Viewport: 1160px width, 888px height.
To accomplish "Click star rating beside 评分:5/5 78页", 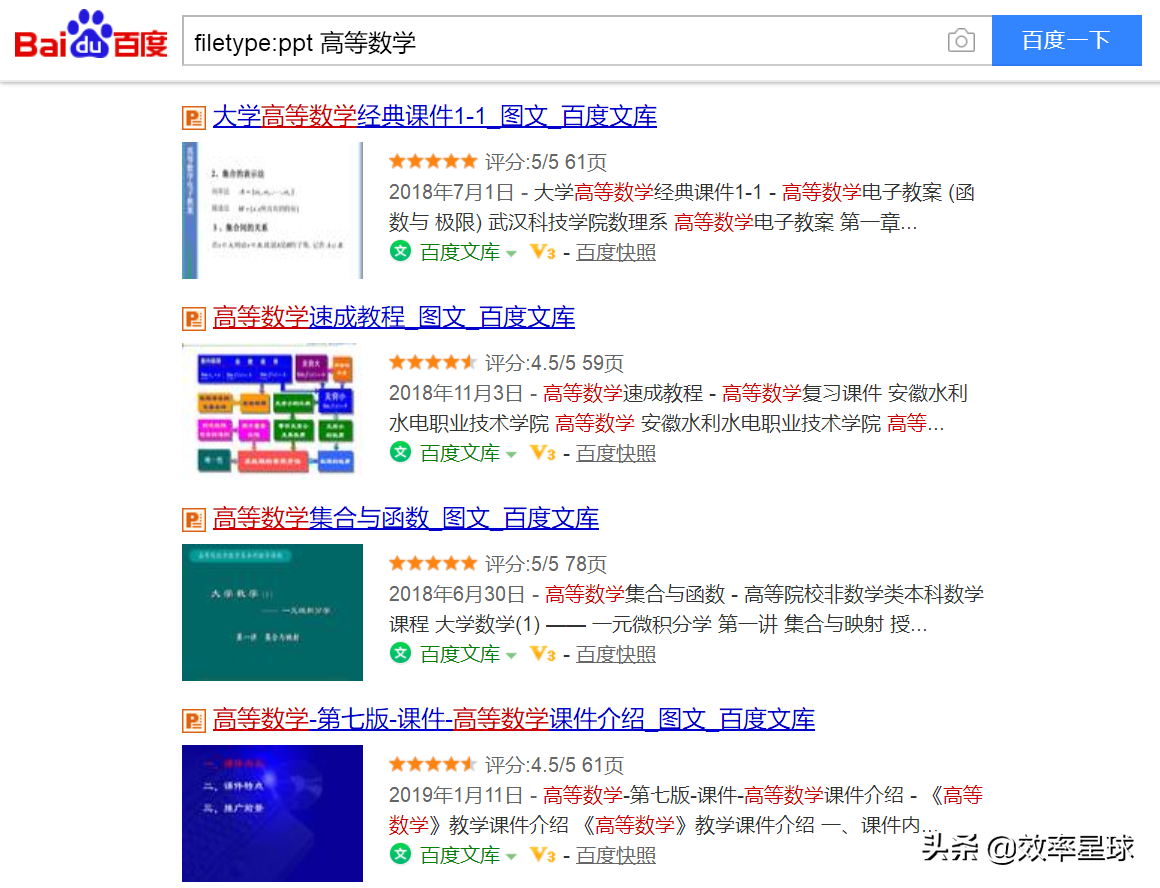I will [x=433, y=563].
